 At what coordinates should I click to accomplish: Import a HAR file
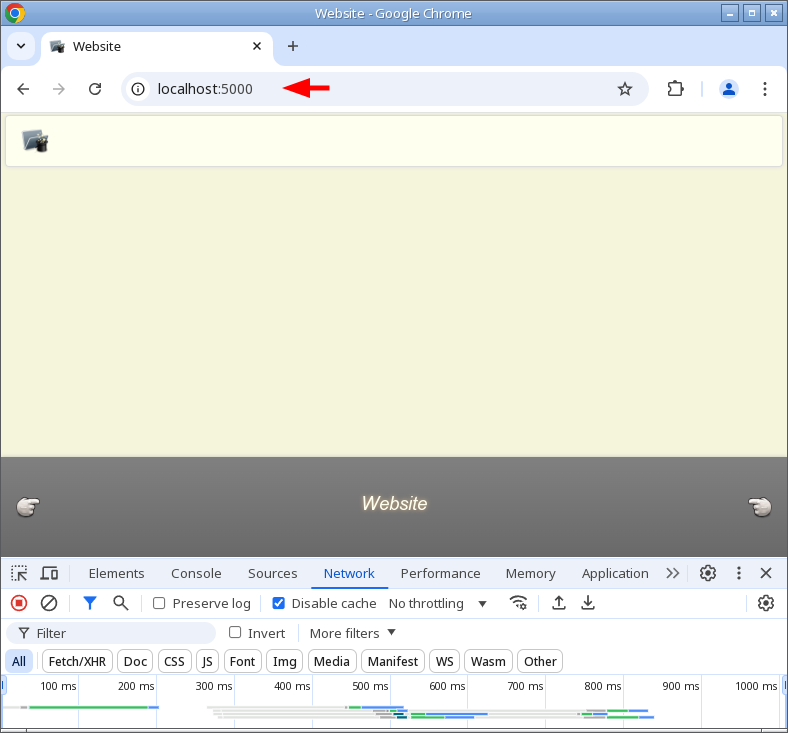point(558,603)
